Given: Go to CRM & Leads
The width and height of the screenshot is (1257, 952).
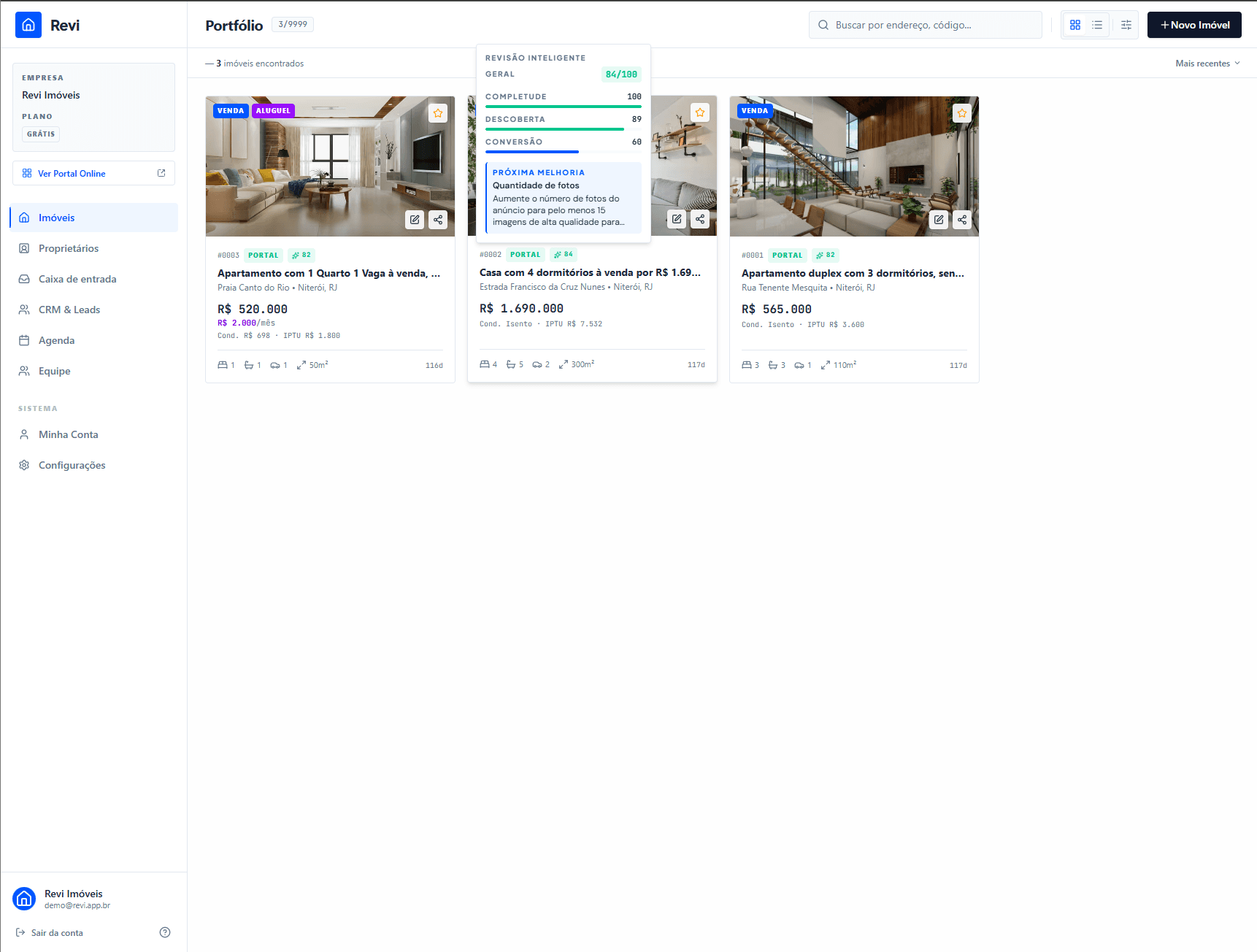Looking at the screenshot, I should click(93, 310).
